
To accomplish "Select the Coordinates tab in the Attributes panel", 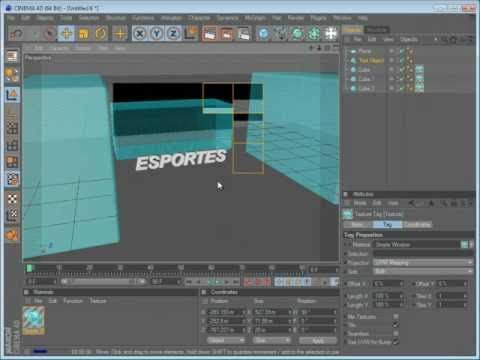I will click(417, 224).
